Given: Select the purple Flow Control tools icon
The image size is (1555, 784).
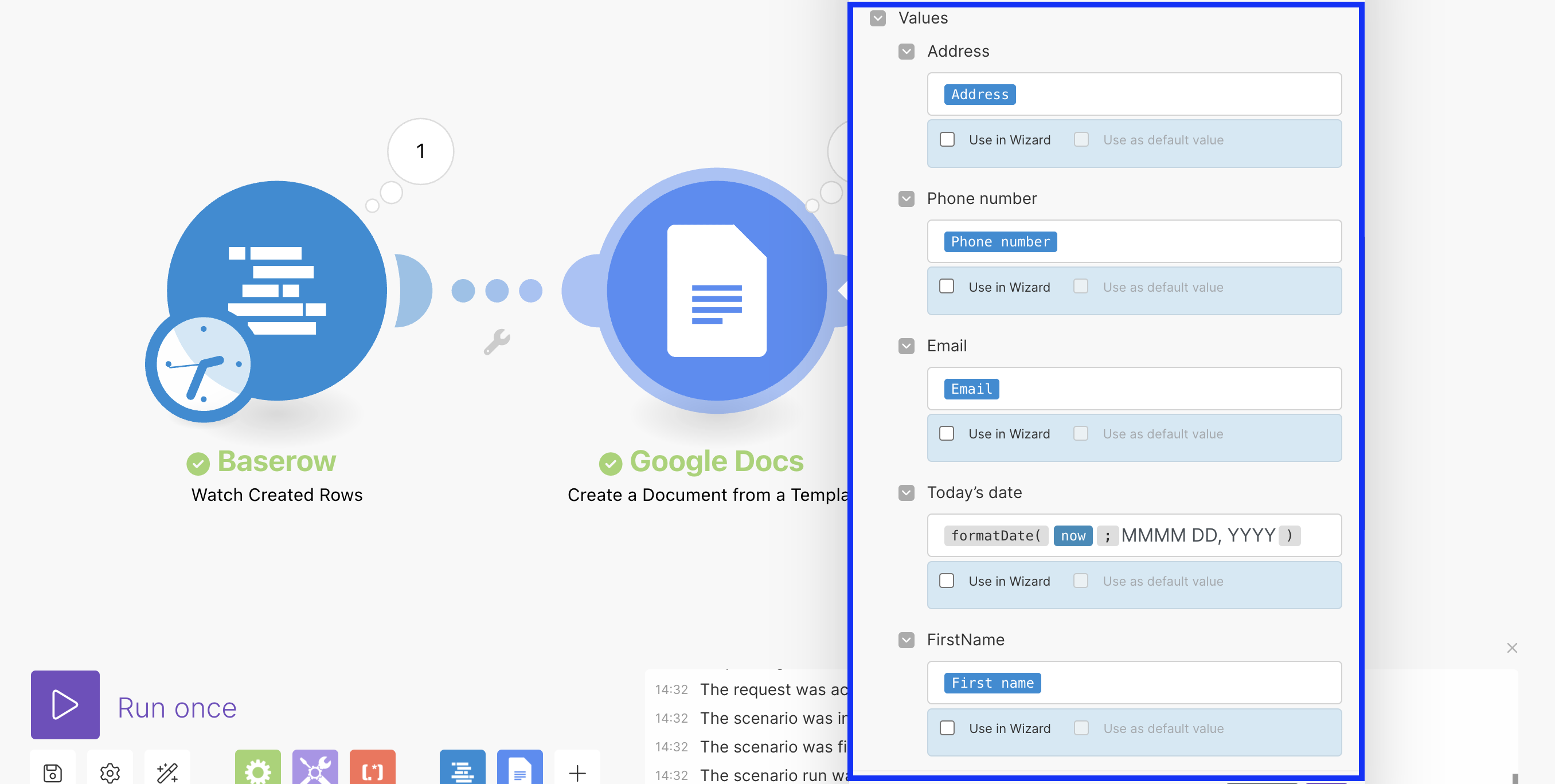Looking at the screenshot, I should coord(315,773).
